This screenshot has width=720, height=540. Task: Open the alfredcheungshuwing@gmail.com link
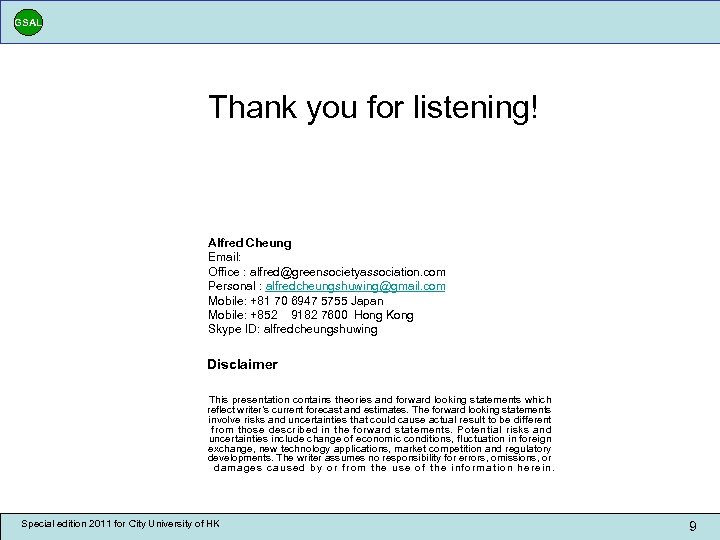click(355, 286)
